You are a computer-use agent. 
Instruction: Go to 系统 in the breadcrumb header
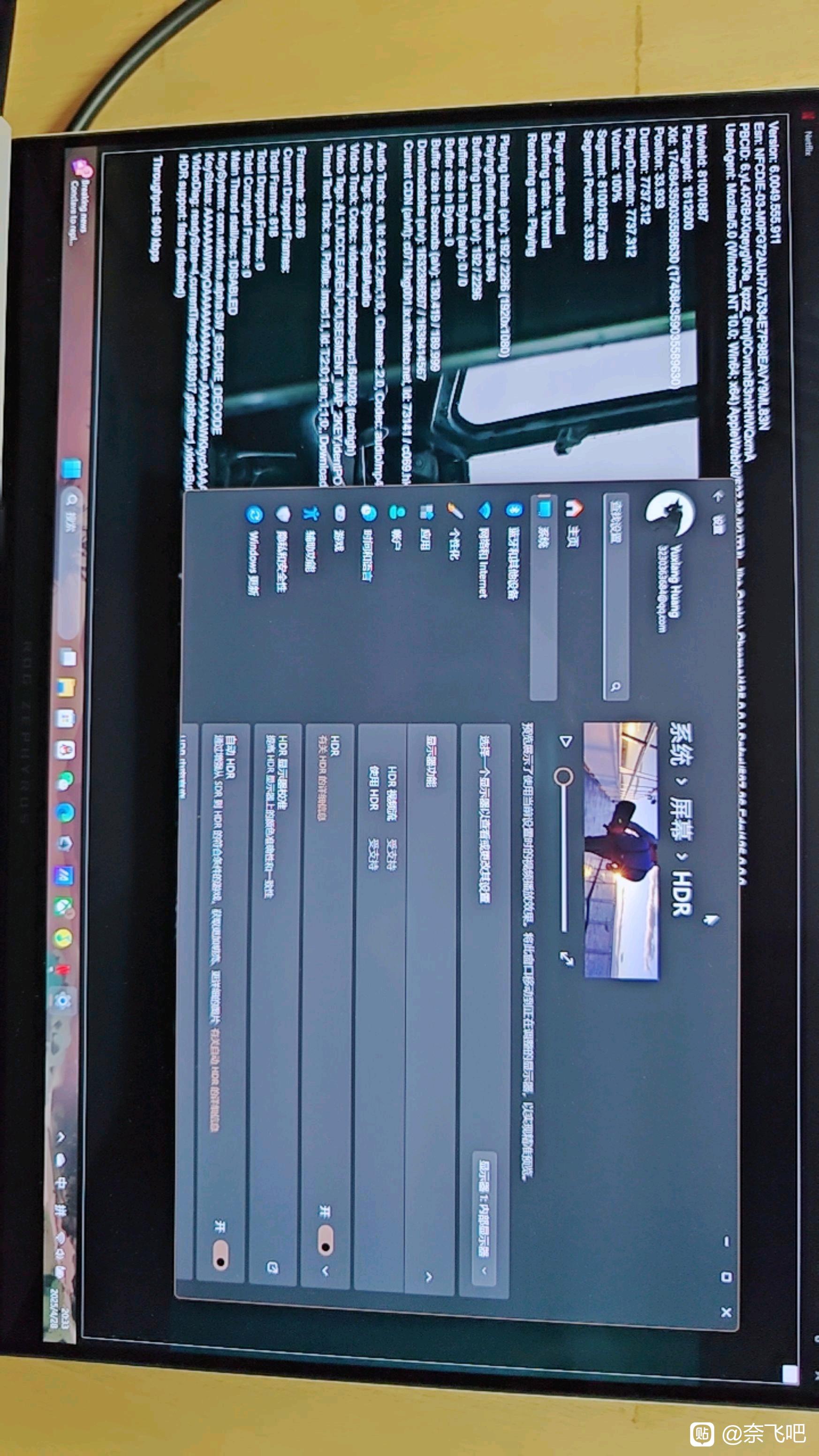pos(681,745)
